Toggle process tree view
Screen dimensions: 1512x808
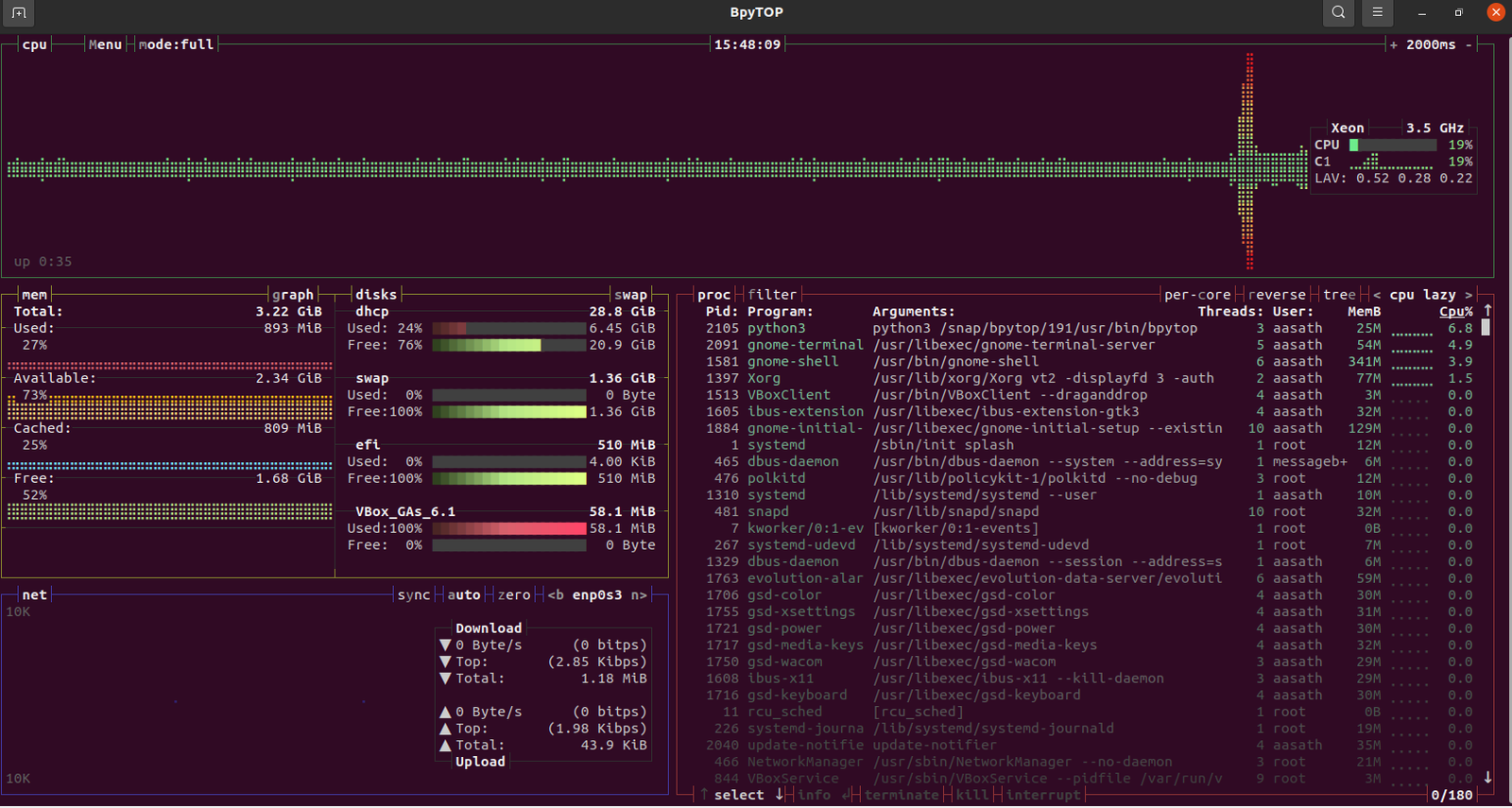[x=1339, y=295]
